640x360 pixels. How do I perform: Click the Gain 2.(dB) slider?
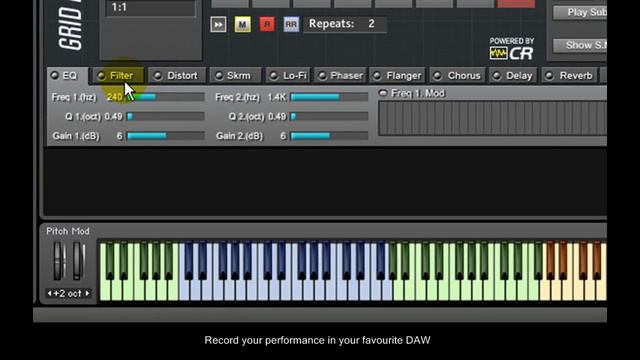(x=329, y=136)
